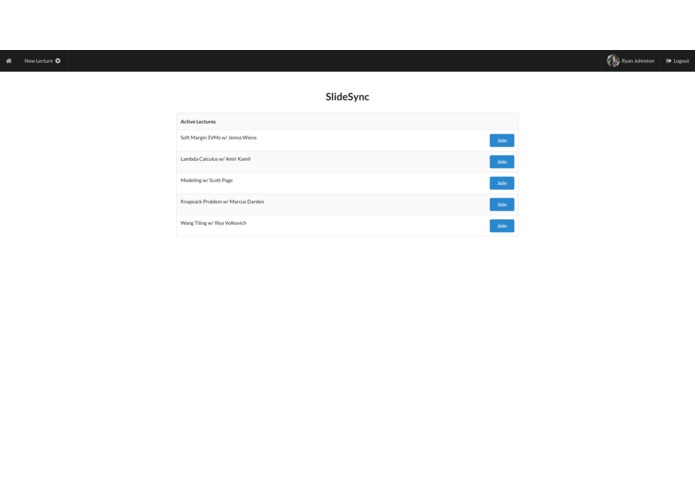695x494 pixels.
Task: Click the plus icon beside New Lecture
Action: click(x=58, y=61)
